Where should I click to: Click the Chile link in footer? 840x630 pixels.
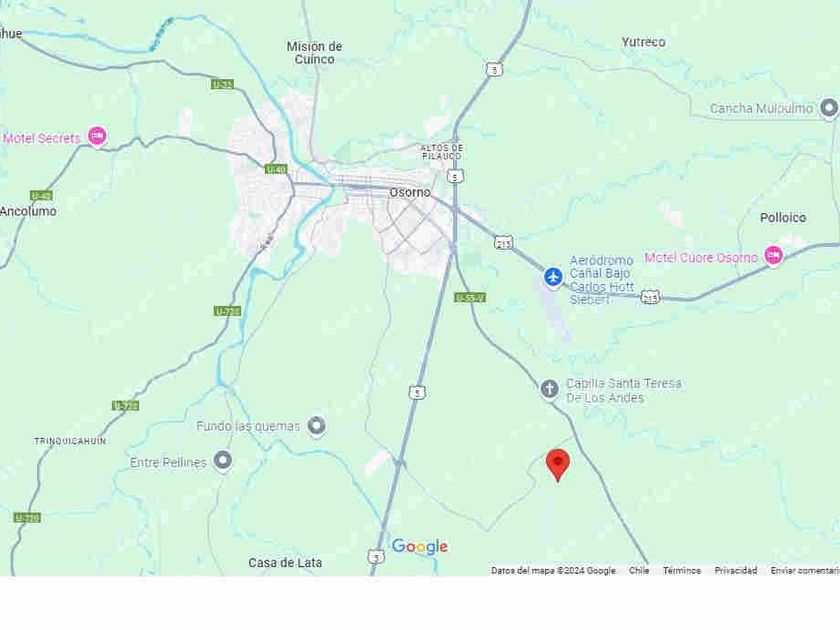(x=639, y=571)
